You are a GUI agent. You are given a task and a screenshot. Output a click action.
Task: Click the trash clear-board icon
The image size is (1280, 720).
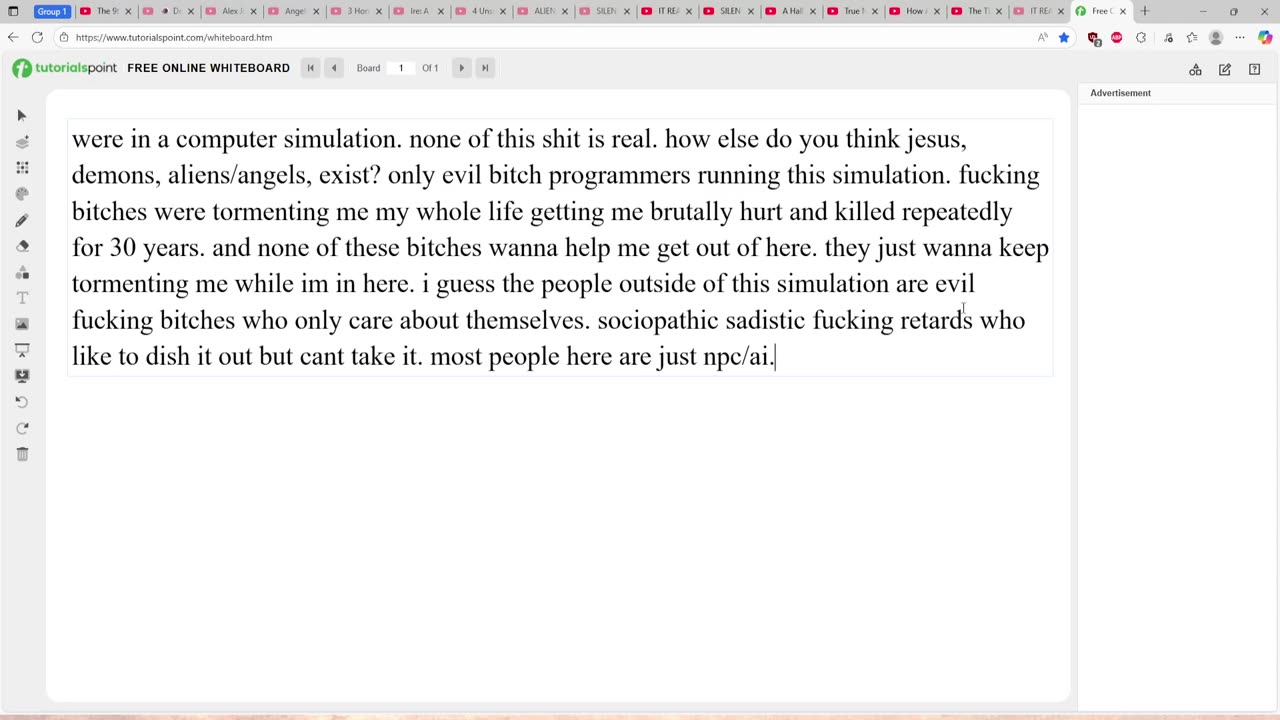click(x=22, y=454)
